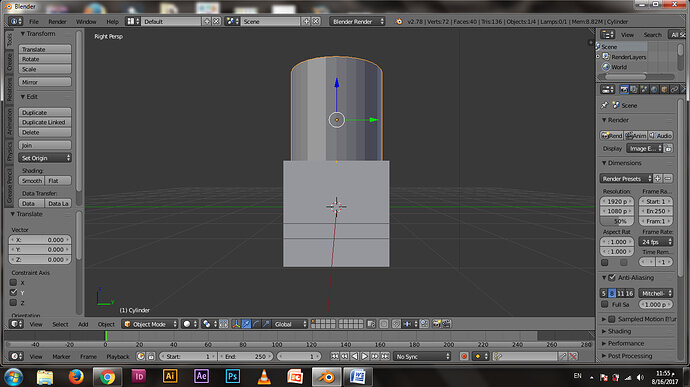Enable the X constraint axis checkbox
This screenshot has height=387, width=690.
pyautogui.click(x=13, y=283)
